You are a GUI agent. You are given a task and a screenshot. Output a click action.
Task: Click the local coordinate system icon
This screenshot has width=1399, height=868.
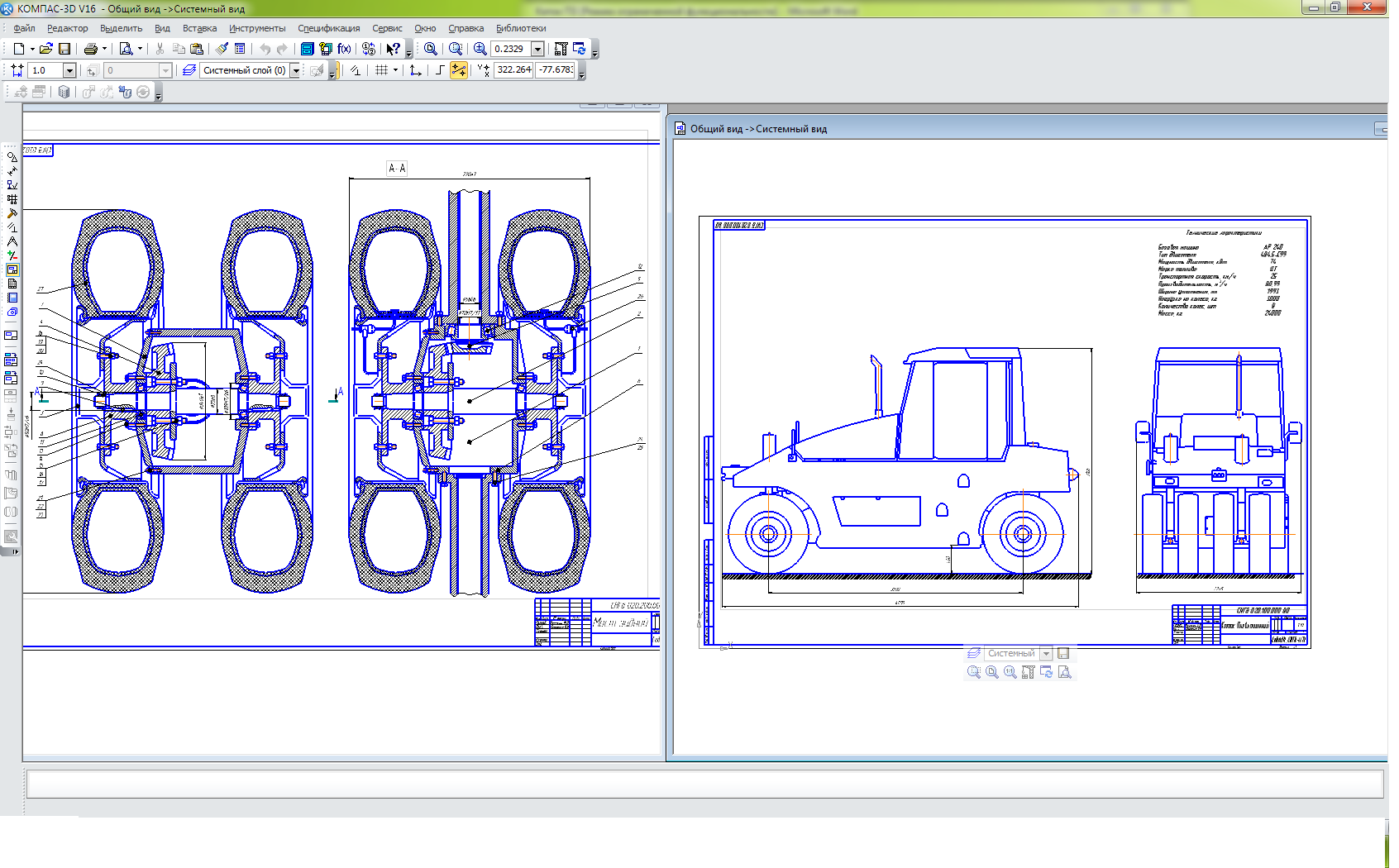415,70
